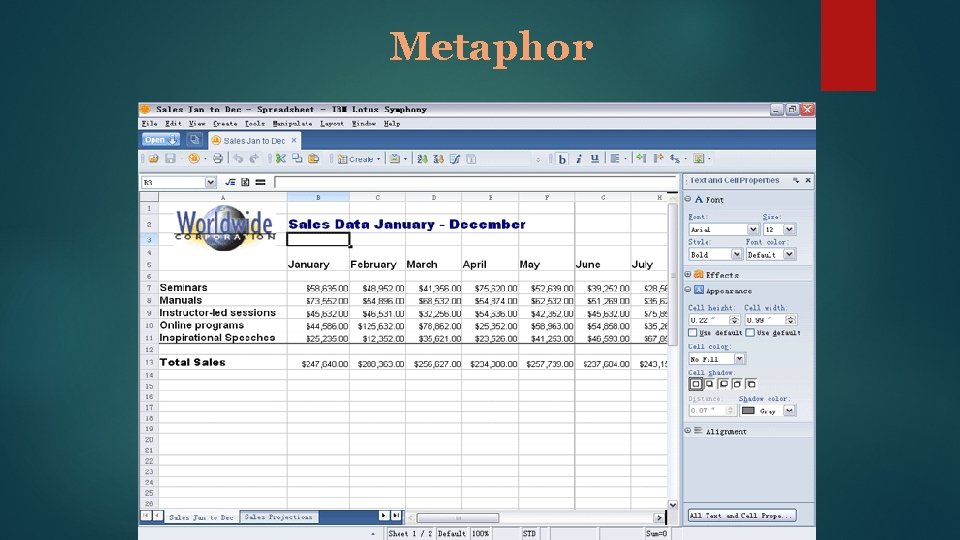
Task: Click the text alignment toolbar icon
Action: 615,159
